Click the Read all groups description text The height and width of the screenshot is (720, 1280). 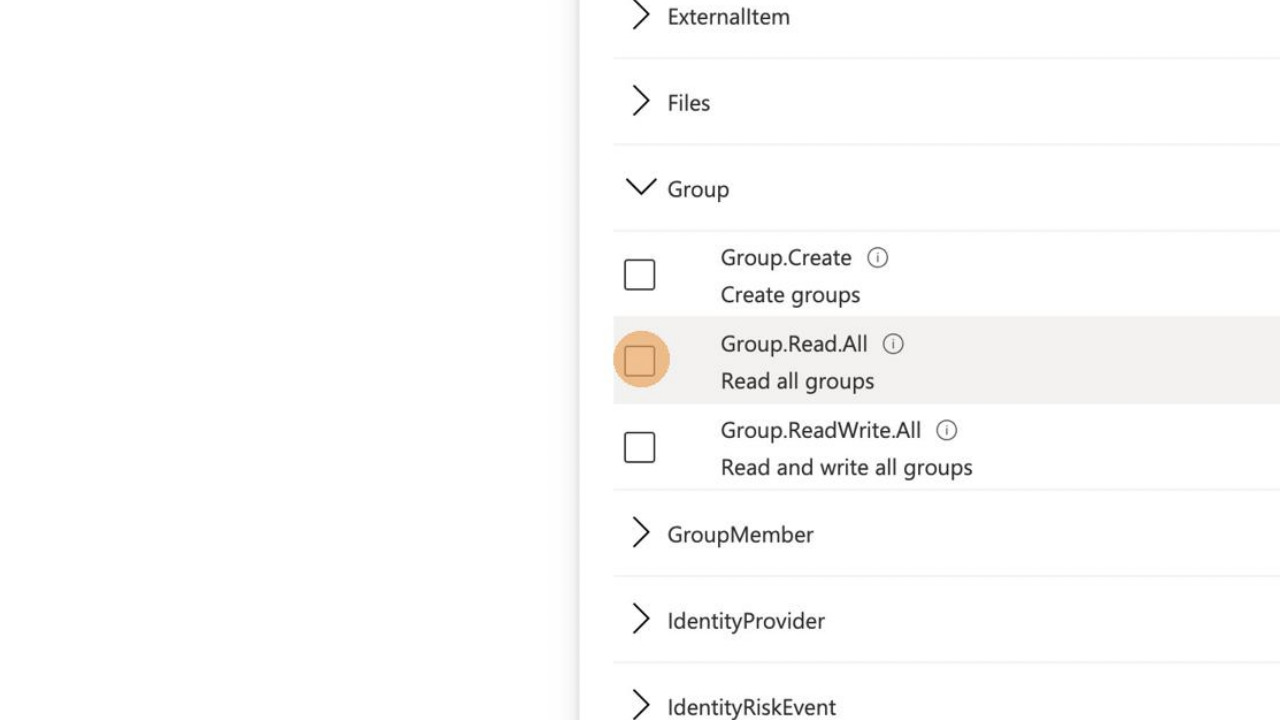point(797,381)
